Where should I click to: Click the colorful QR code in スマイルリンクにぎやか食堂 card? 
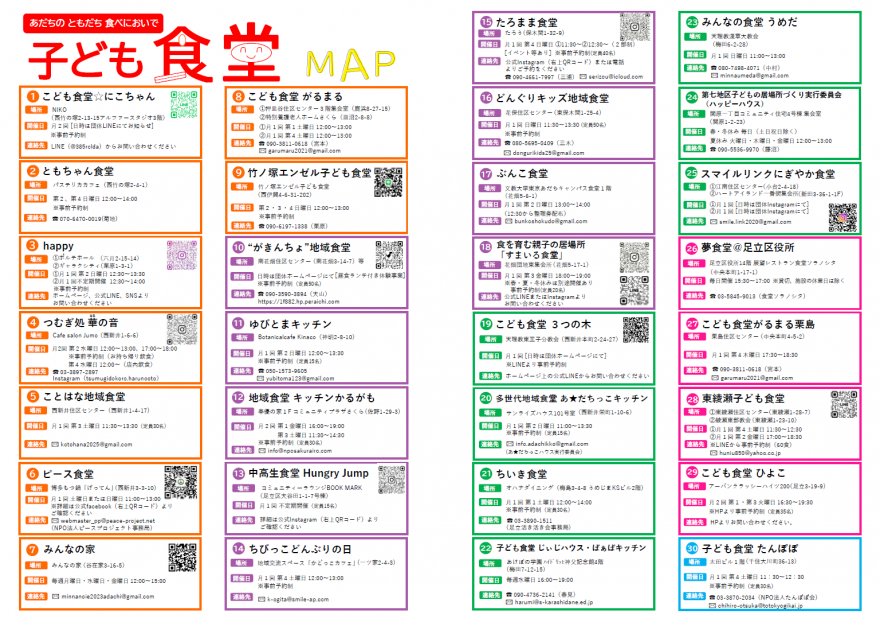click(843, 217)
